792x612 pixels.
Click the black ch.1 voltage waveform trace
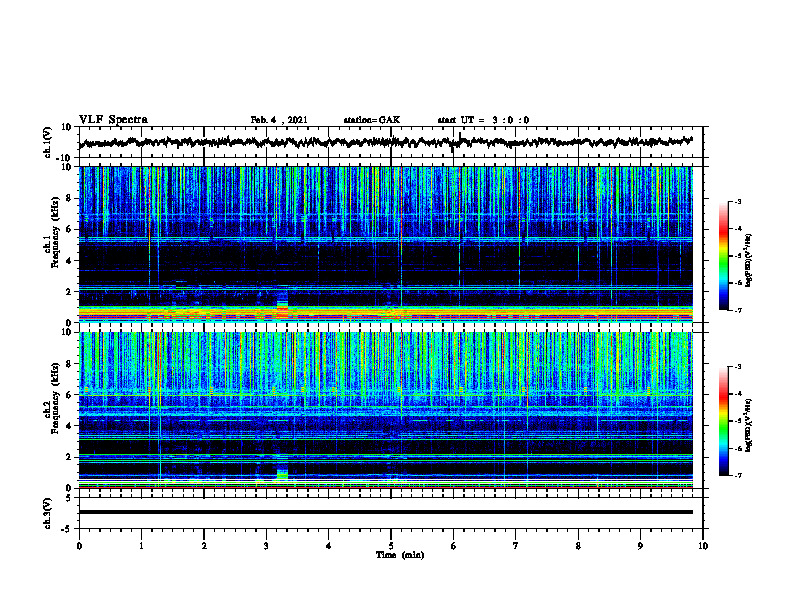click(388, 142)
